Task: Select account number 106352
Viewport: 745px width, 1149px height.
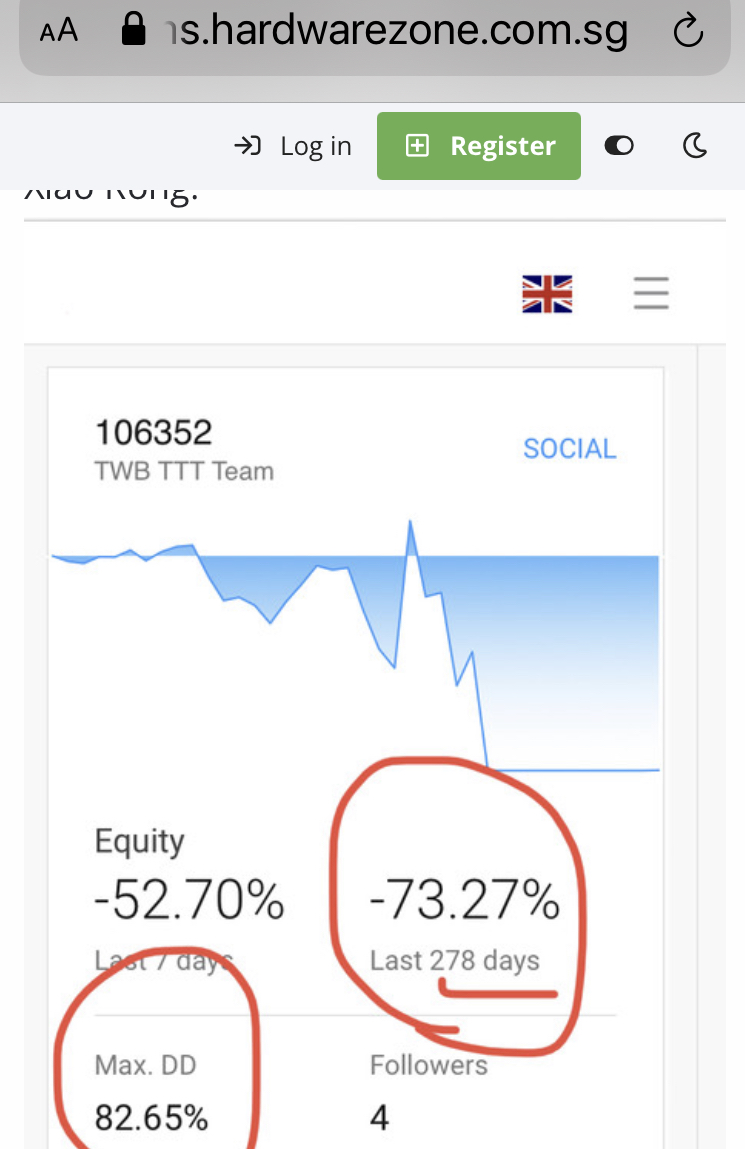Action: coord(154,432)
